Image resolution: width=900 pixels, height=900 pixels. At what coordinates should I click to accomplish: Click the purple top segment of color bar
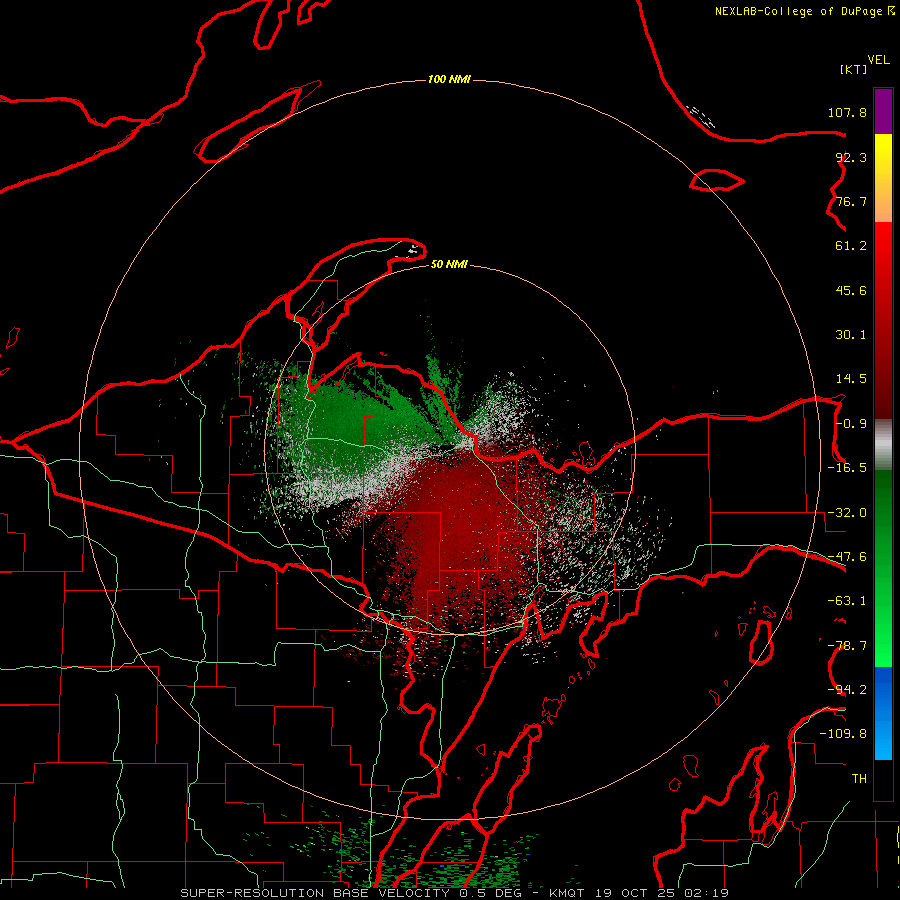(883, 111)
